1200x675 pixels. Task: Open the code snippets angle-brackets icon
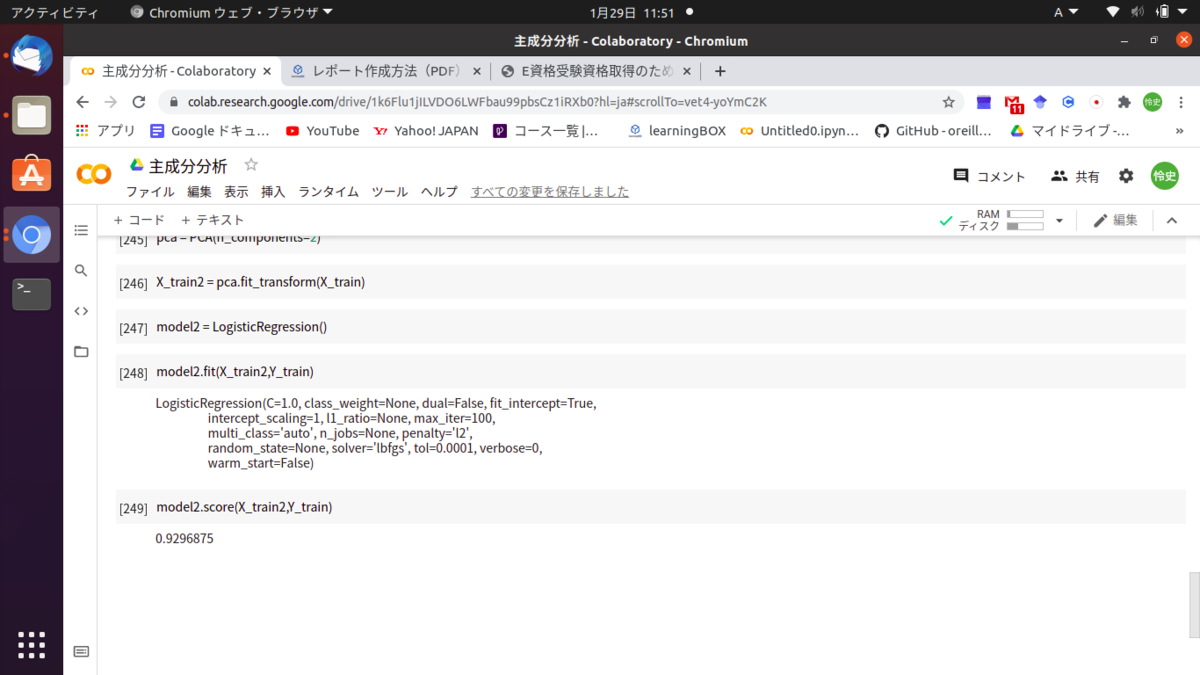point(81,311)
